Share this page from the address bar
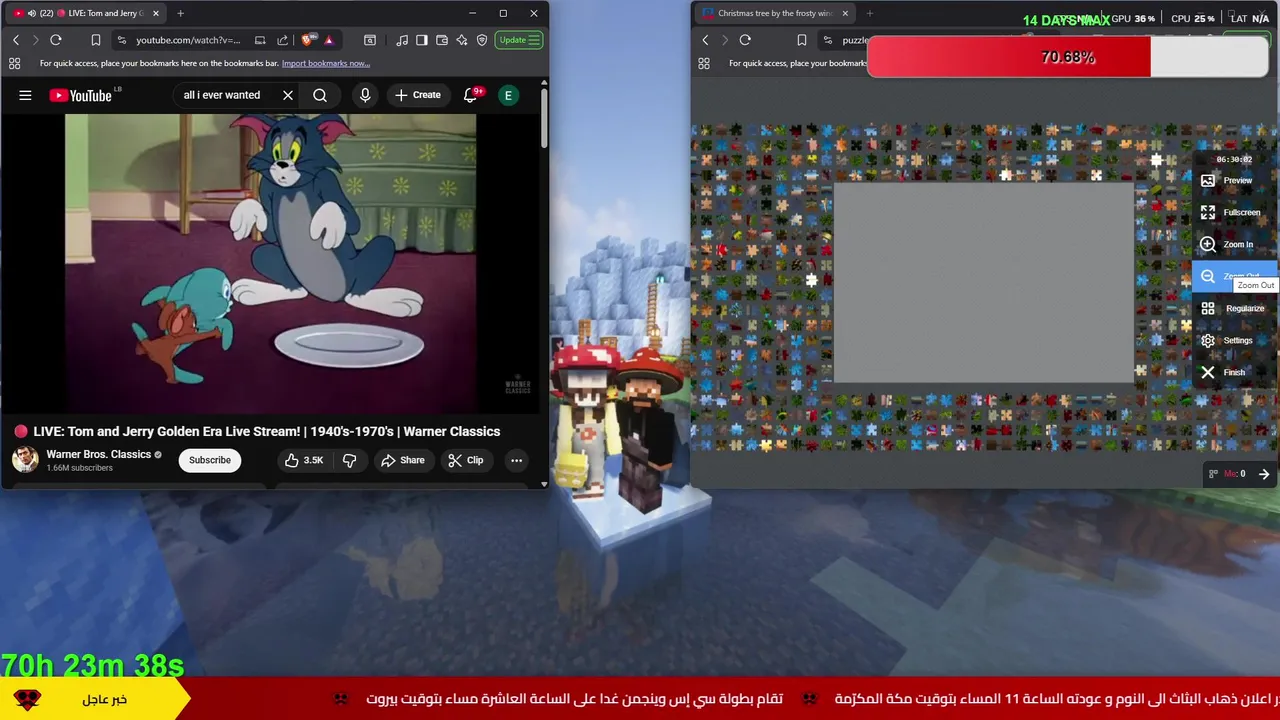 282,40
